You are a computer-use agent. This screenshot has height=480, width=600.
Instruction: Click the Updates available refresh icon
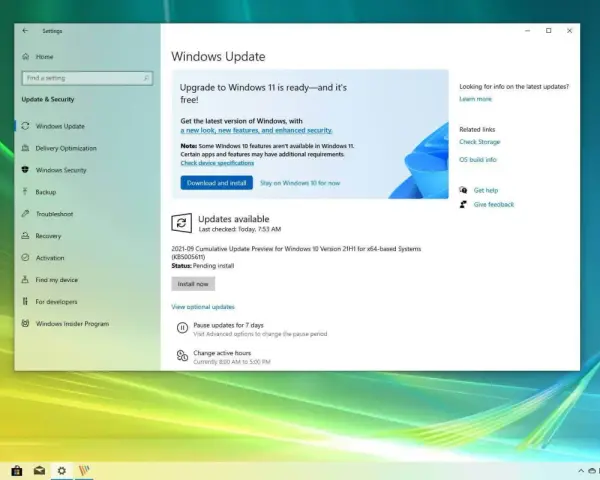[x=181, y=223]
